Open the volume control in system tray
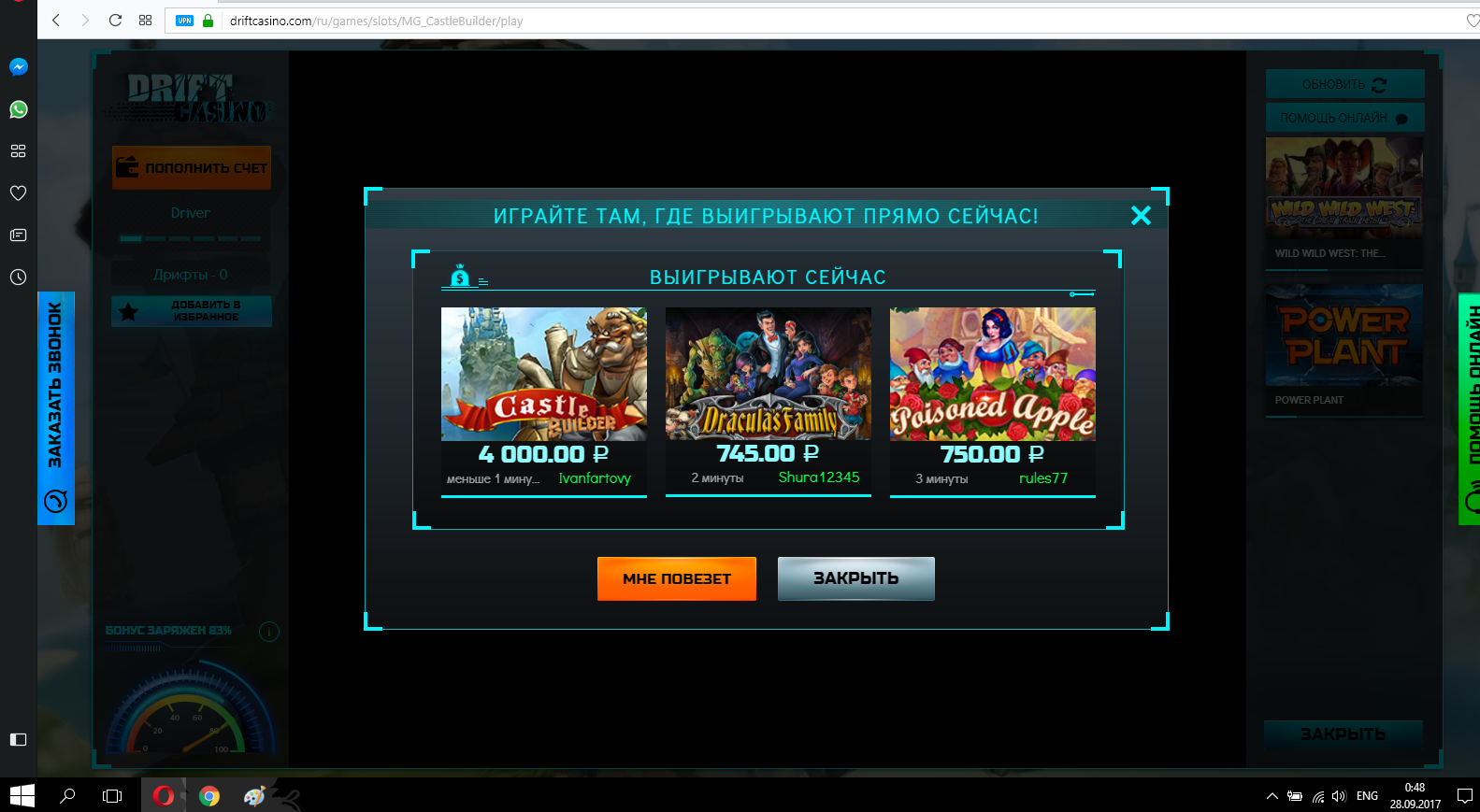 [1339, 796]
